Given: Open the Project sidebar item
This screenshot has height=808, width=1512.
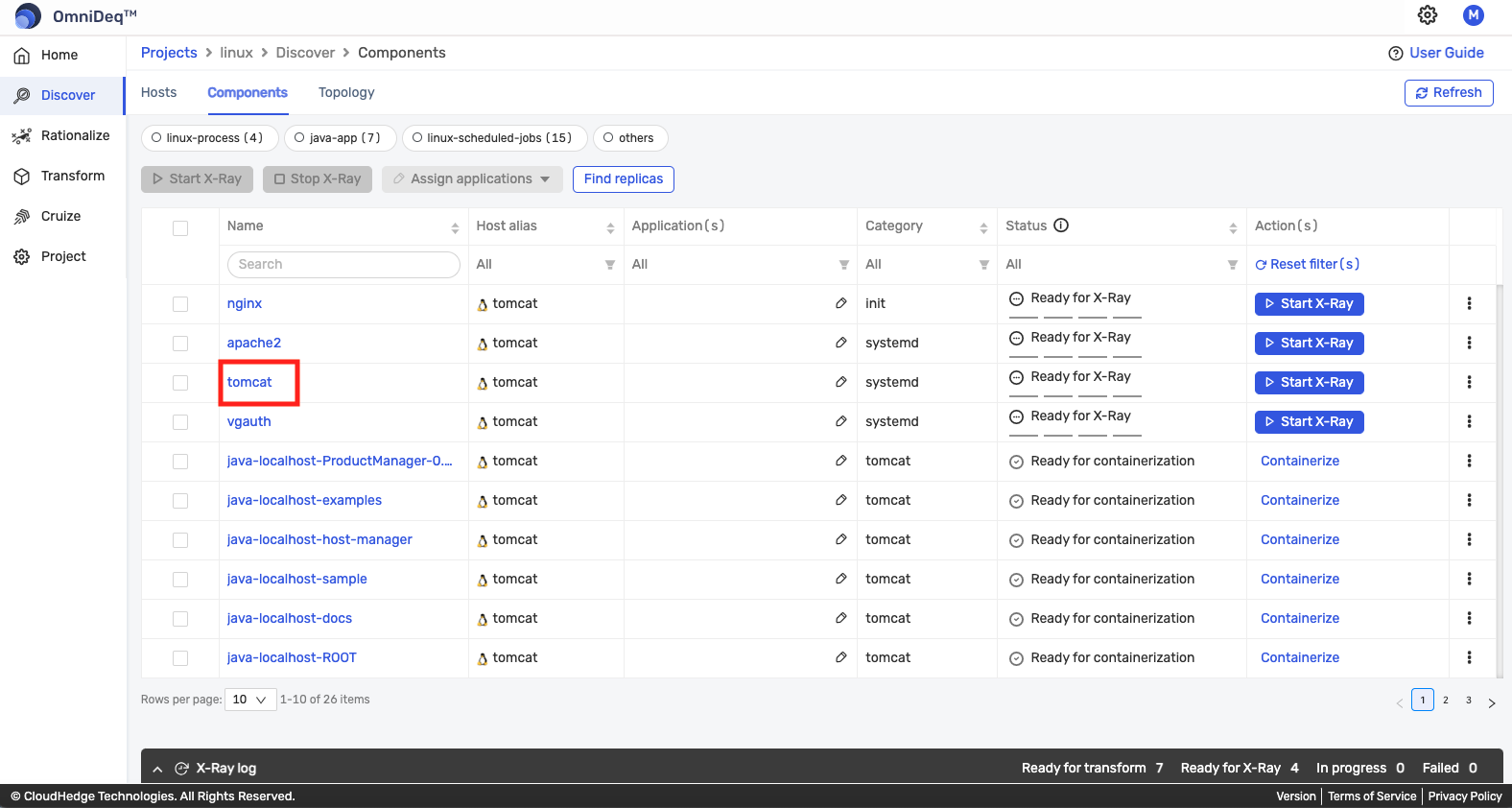Looking at the screenshot, I should [x=62, y=256].
